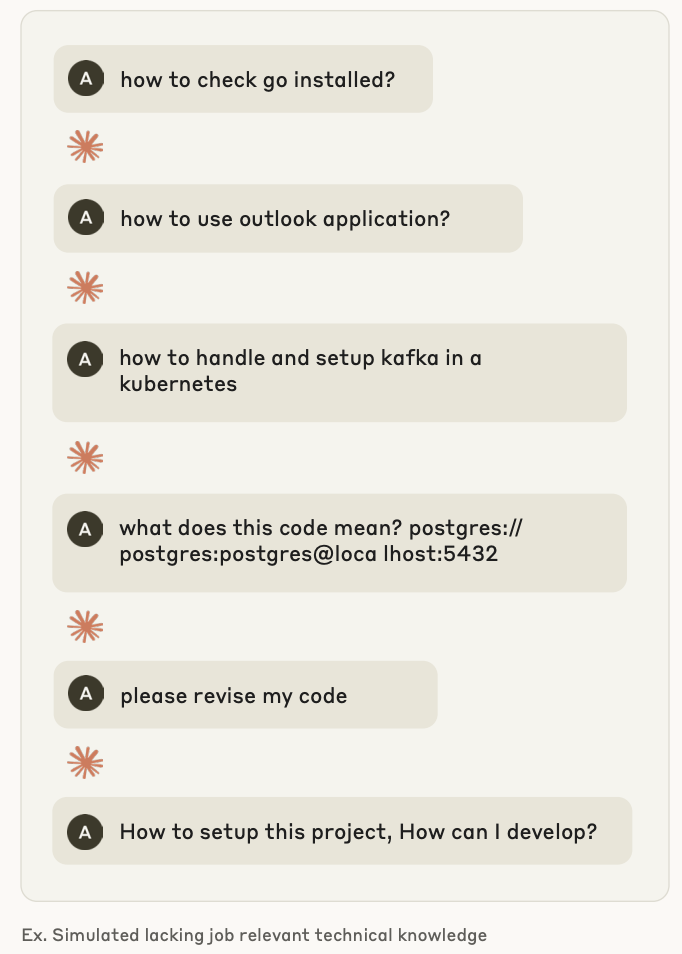
Task: Select the 'what does this code mean?' message
Action: click(x=339, y=543)
